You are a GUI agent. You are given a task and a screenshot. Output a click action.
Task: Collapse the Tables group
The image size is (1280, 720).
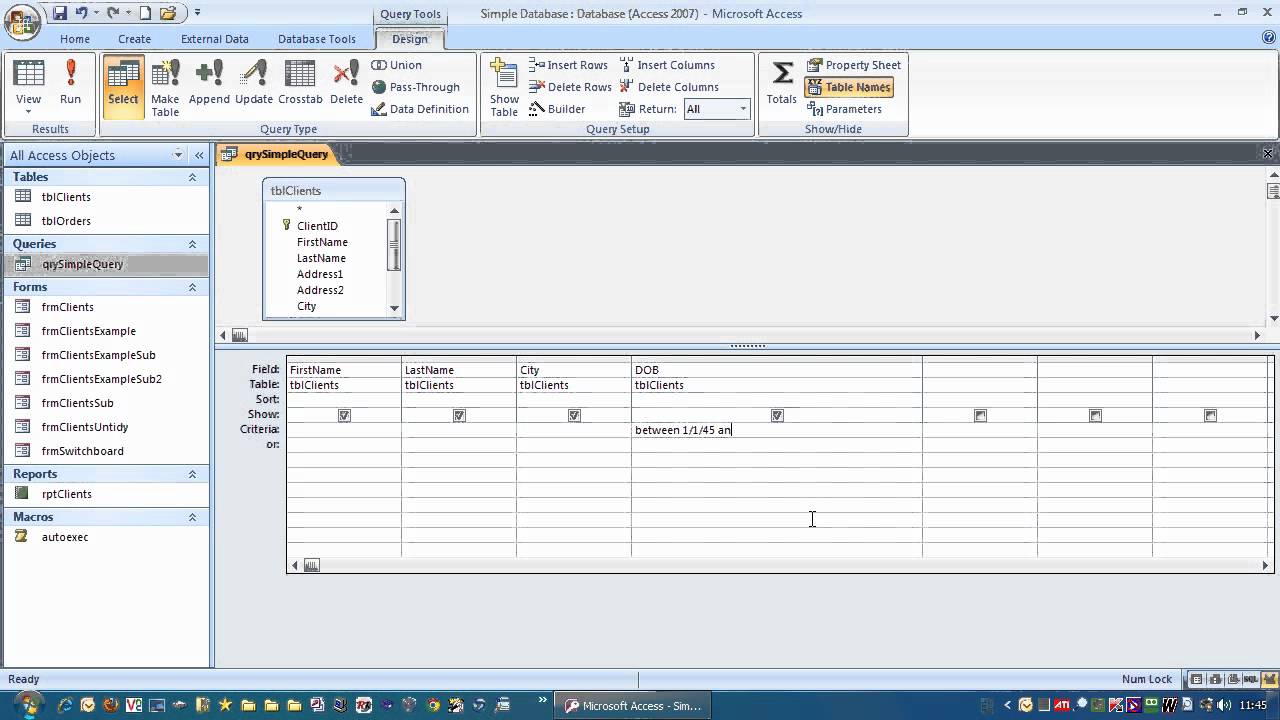coord(192,177)
